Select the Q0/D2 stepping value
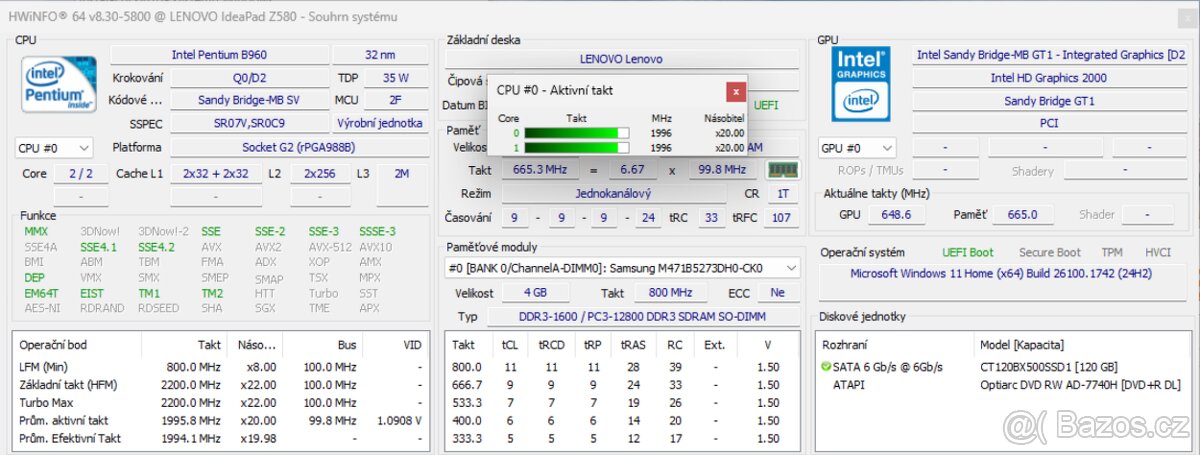Image resolution: width=1200 pixels, height=455 pixels. click(x=248, y=78)
